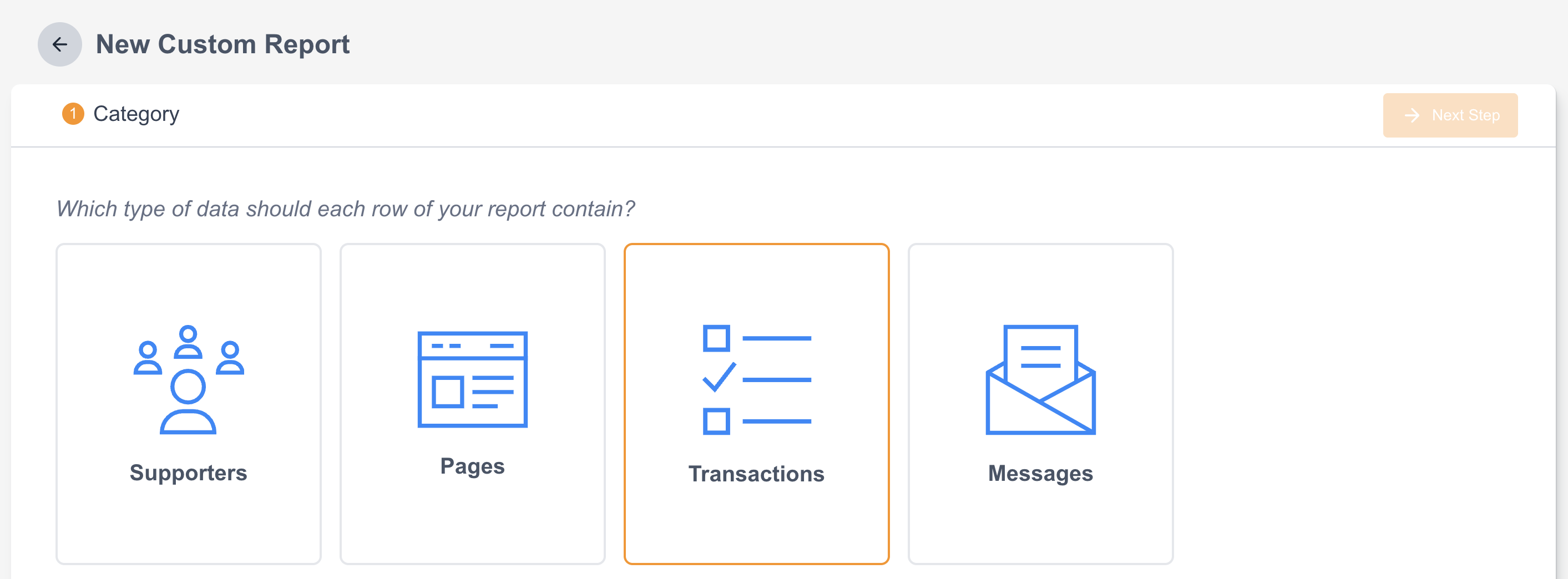
Task: Click the Supporters text label
Action: coord(189,473)
